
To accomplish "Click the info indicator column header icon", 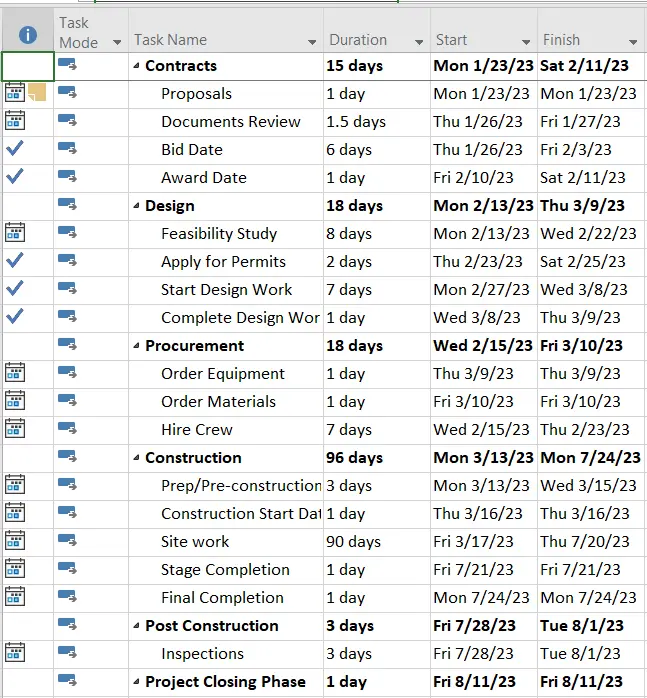I will 27,35.
